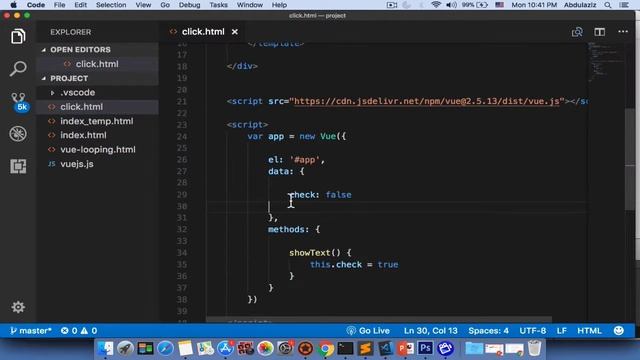Open the Selection menu

pyautogui.click(x=111, y=5)
